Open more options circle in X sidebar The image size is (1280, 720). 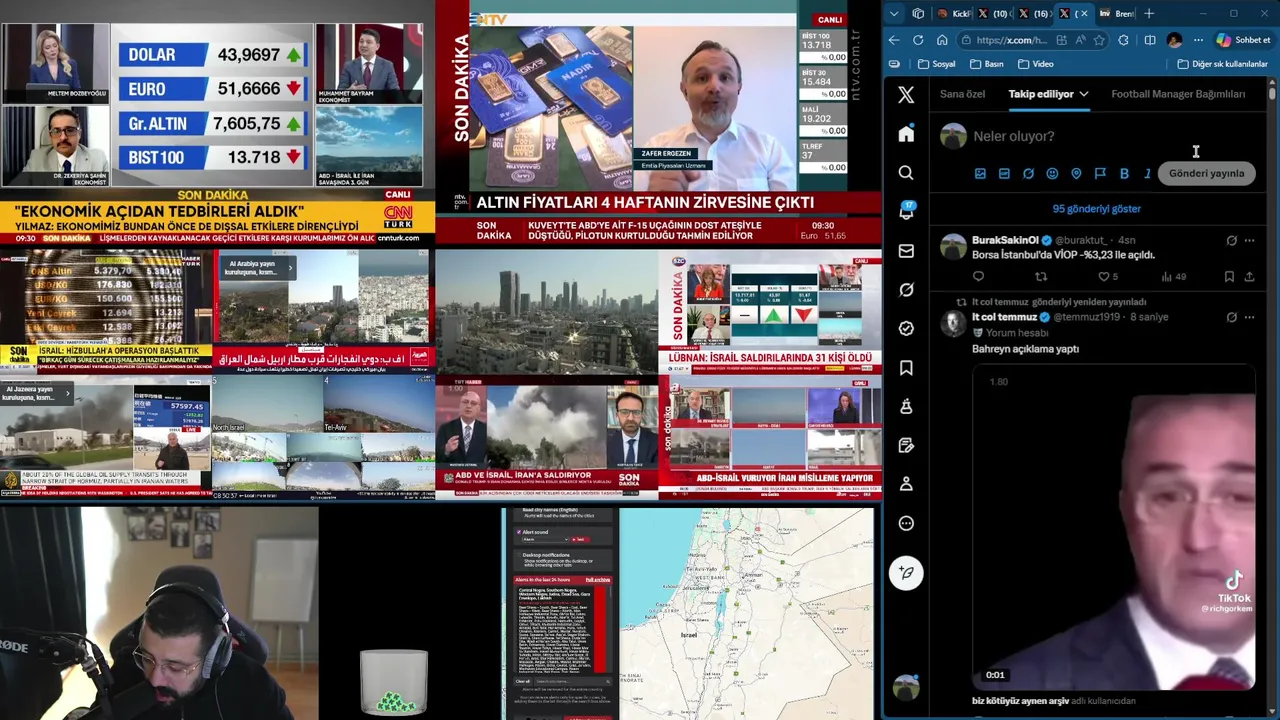tap(906, 523)
